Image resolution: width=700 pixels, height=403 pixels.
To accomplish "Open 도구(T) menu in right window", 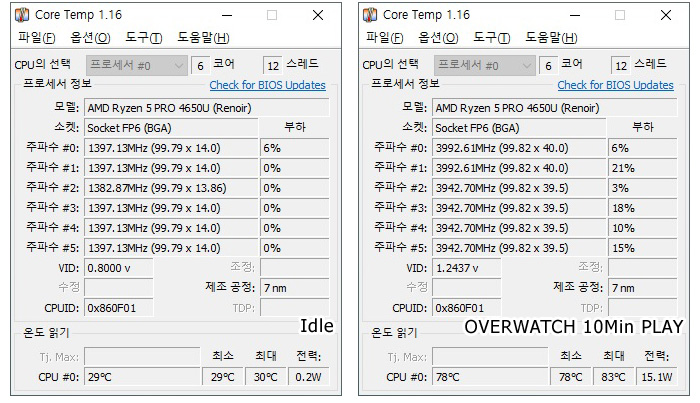I will pyautogui.click(x=492, y=37).
